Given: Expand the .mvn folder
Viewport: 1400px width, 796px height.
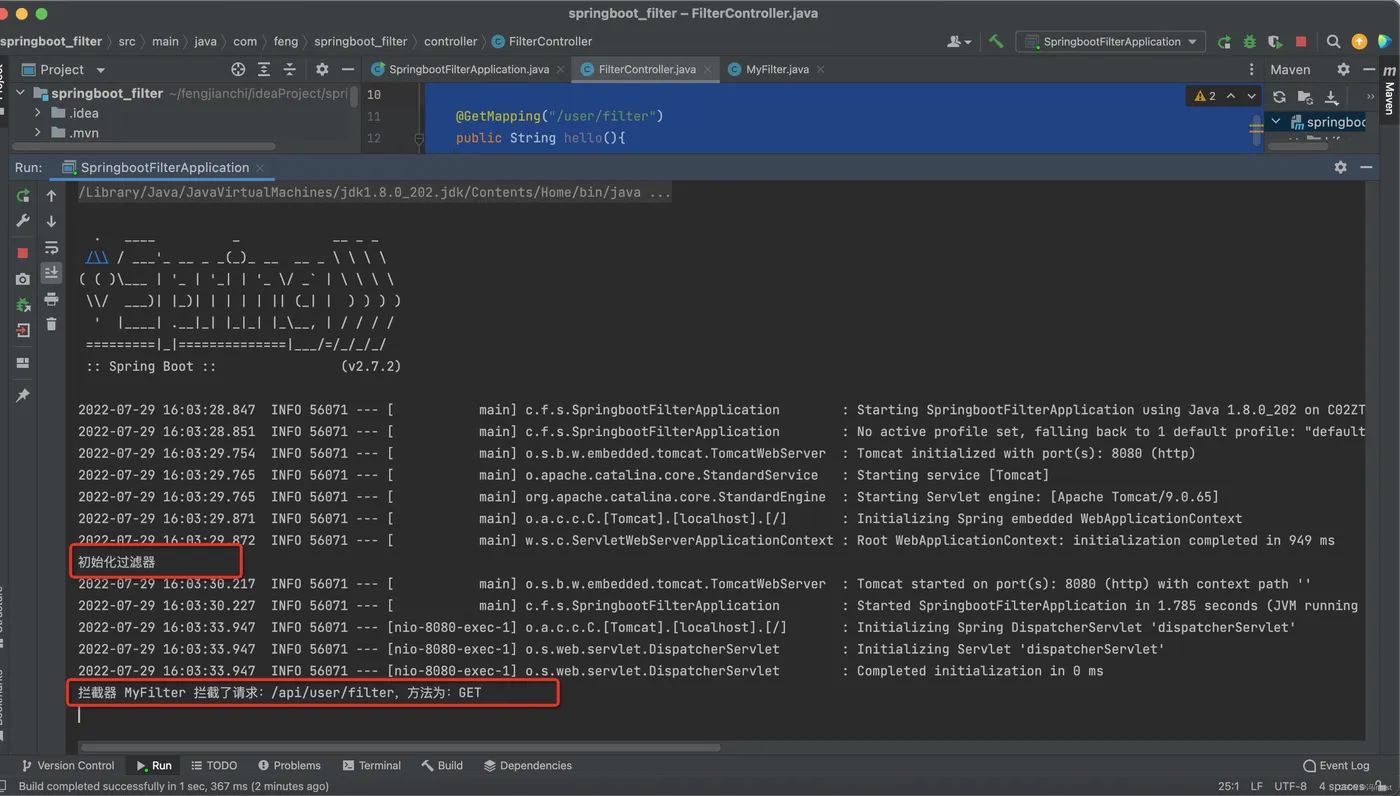Looking at the screenshot, I should click(x=38, y=133).
